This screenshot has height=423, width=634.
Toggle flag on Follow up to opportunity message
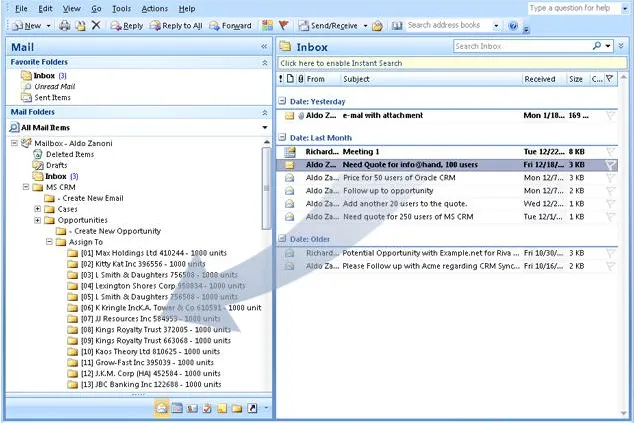pyautogui.click(x=611, y=190)
